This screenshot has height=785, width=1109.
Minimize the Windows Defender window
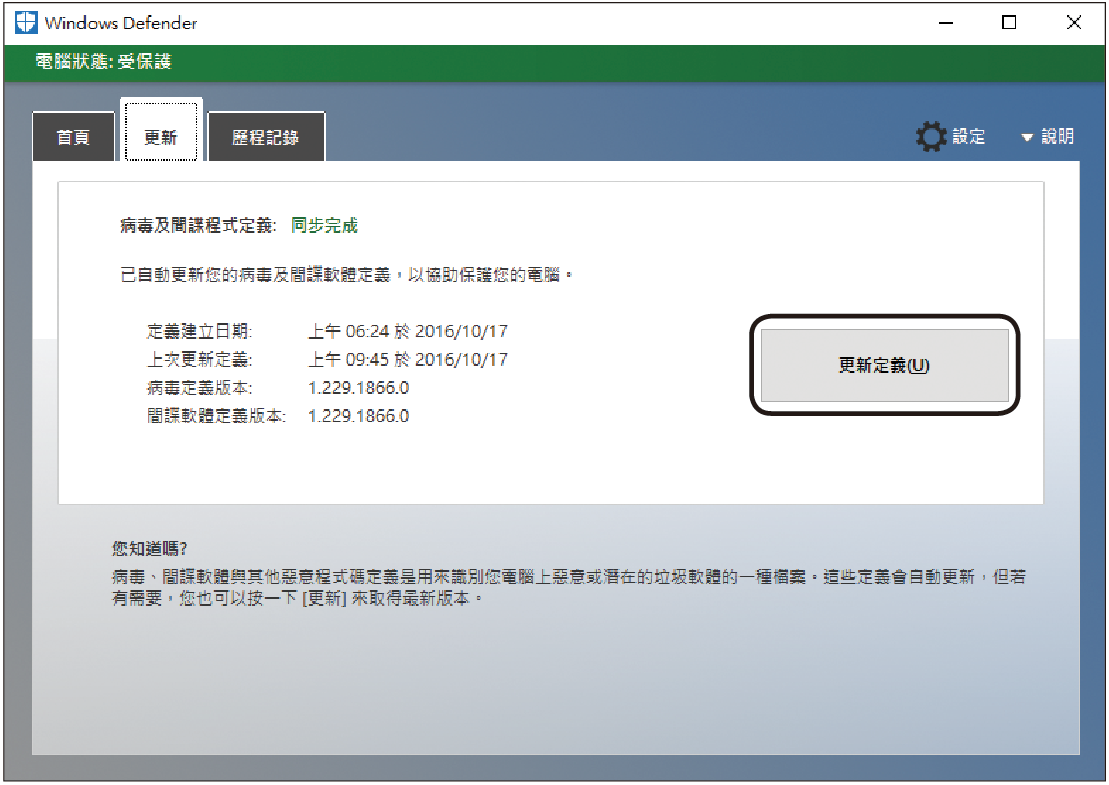coord(946,23)
